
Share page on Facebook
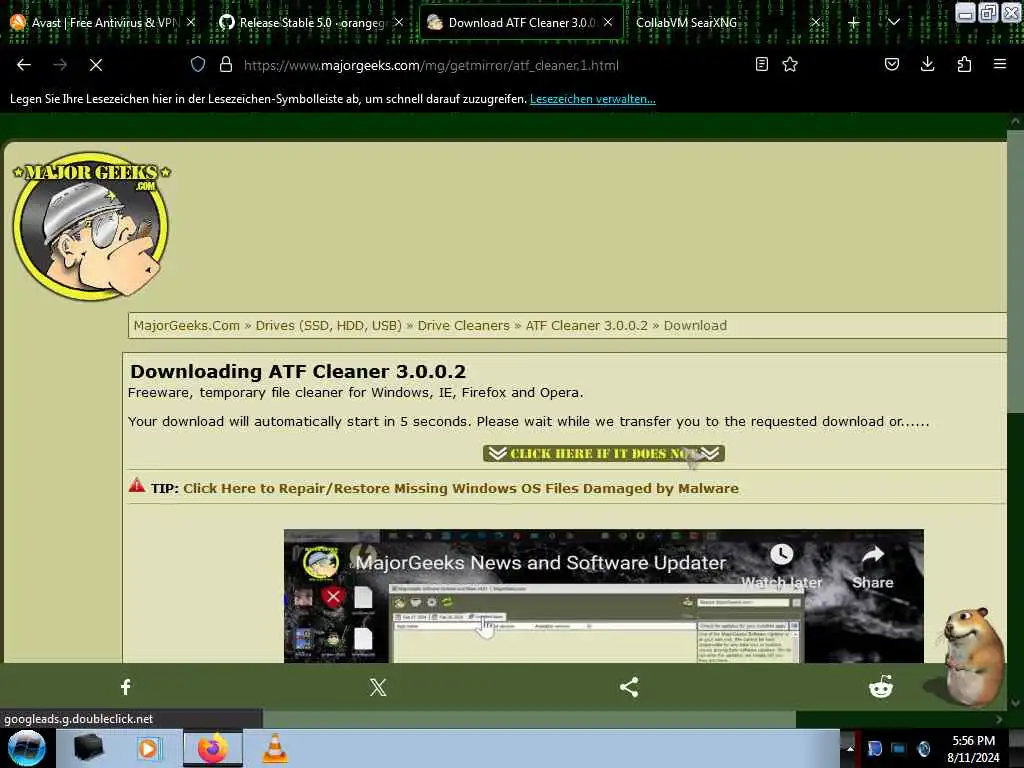(x=125, y=687)
